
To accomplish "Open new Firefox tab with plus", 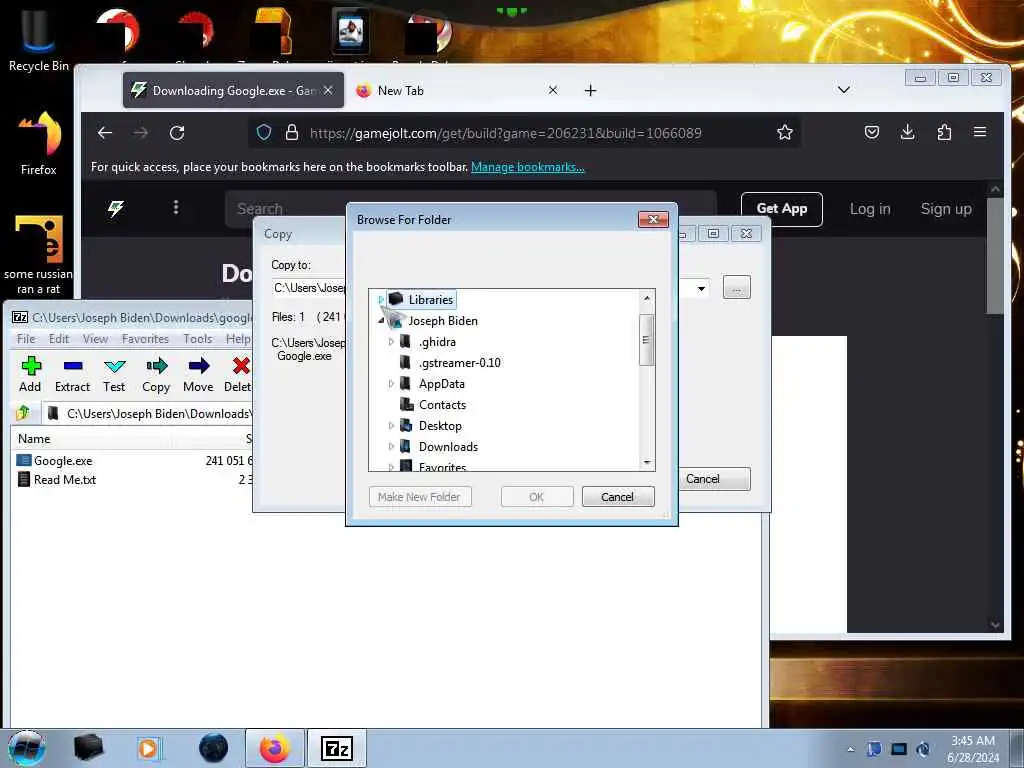I will click(590, 91).
